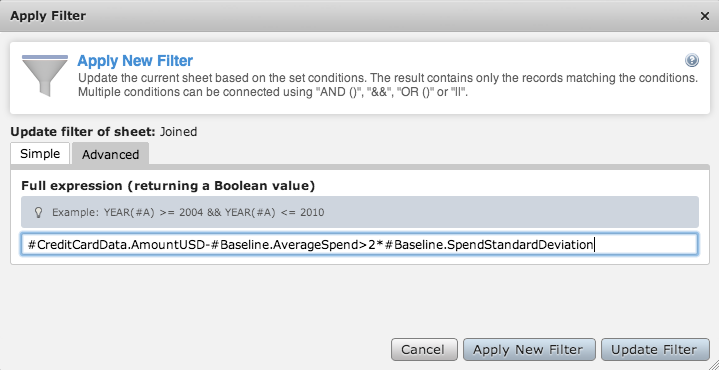This screenshot has height=370, width=719.
Task: Click the Apply Filter title bar
Action: pos(360,16)
